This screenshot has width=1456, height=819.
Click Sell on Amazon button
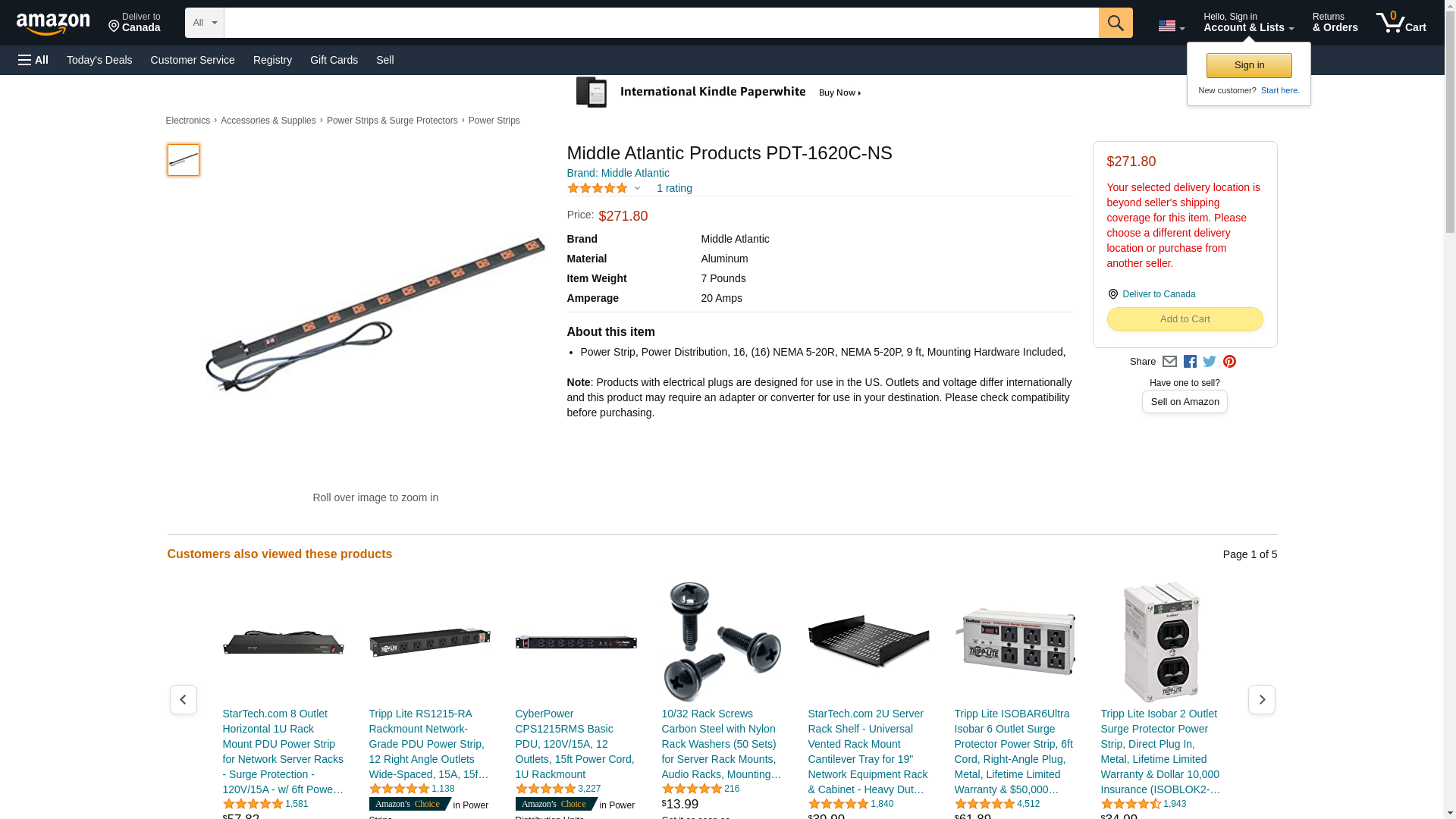pyautogui.click(x=1185, y=402)
